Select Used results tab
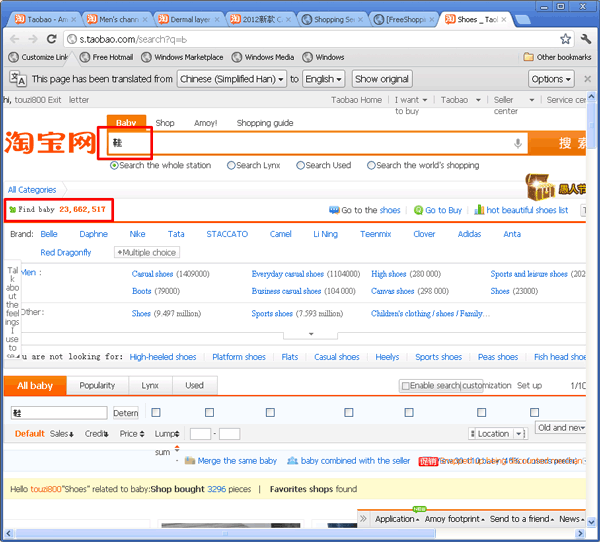 click(194, 385)
